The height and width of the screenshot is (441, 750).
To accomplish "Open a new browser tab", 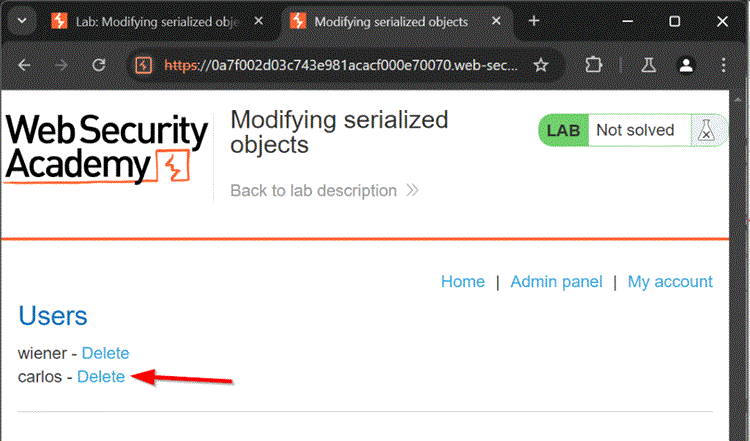I will 534,21.
